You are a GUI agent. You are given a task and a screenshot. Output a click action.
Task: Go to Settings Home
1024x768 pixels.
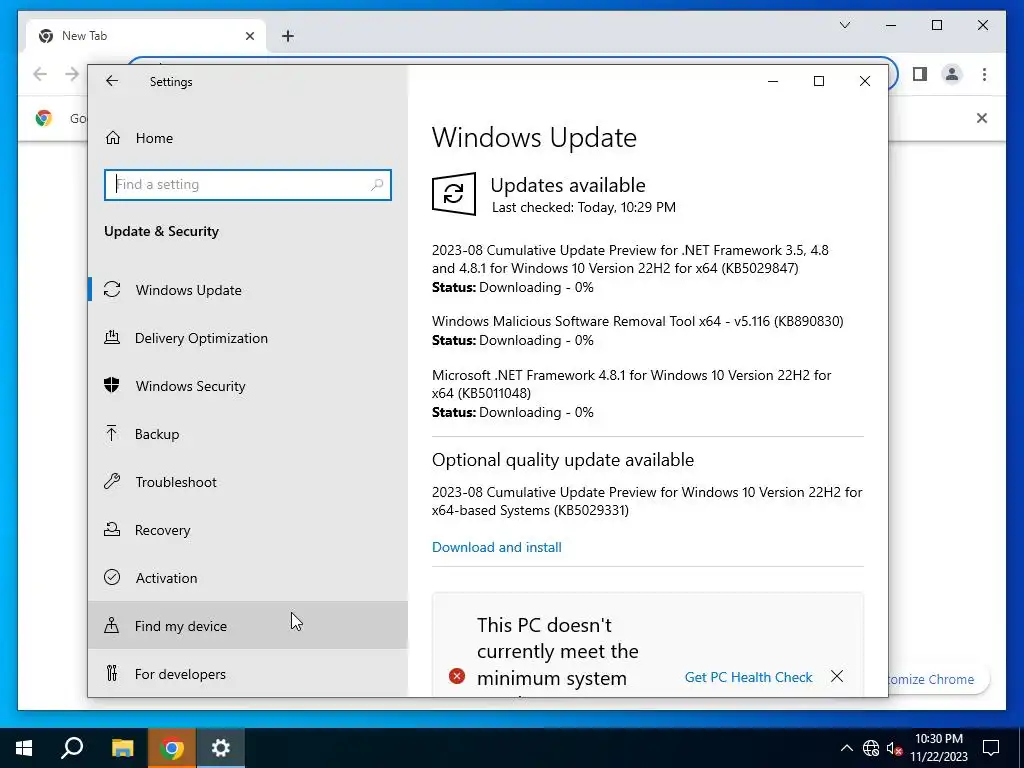coord(248,138)
